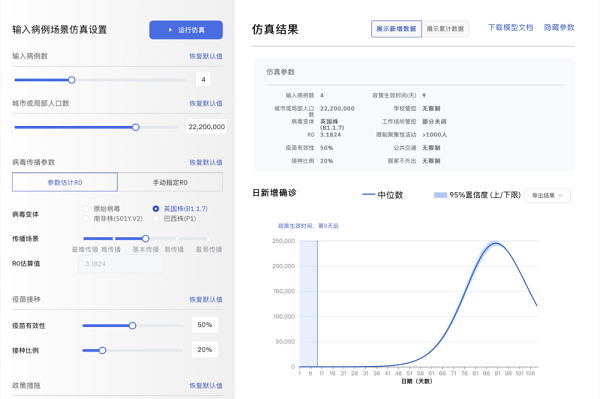
Task: Reset 输入病例数 with 恢复默认值
Action: pos(206,56)
